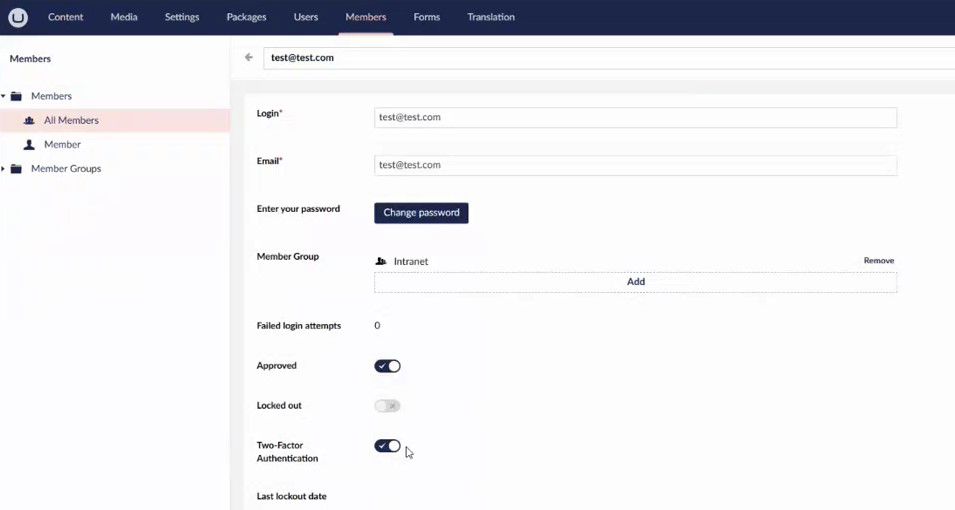Screen dimensions: 955x510
Task: Click the Last lockout date label
Action: (291, 496)
